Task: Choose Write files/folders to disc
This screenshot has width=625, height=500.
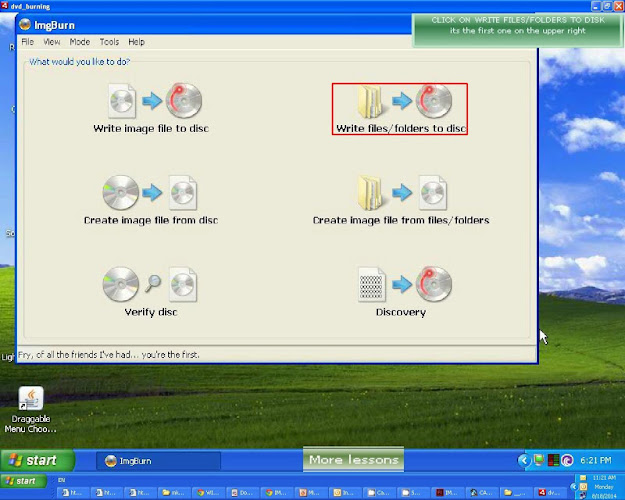Action: [x=400, y=109]
